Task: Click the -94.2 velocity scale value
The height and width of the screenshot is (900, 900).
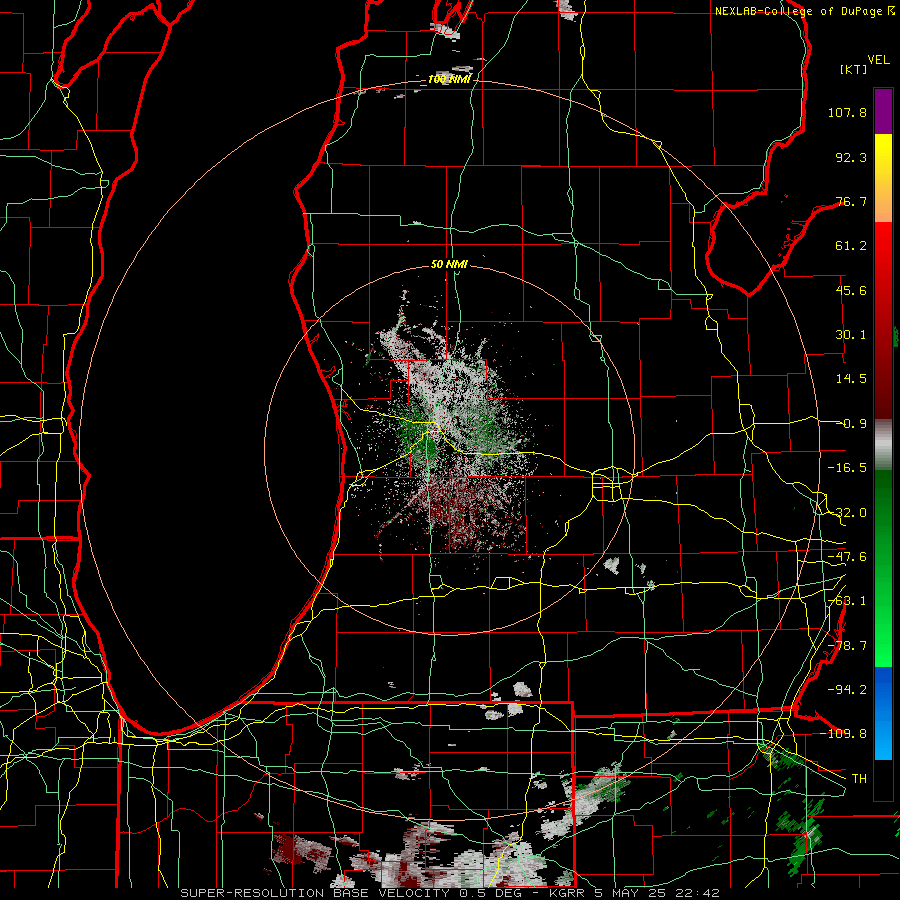Action: click(x=847, y=690)
